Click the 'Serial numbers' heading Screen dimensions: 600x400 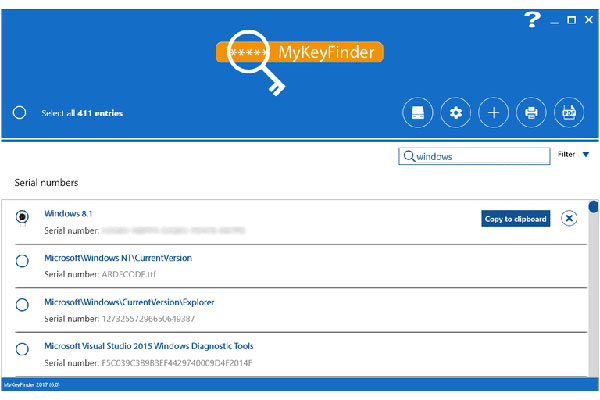pos(46,183)
